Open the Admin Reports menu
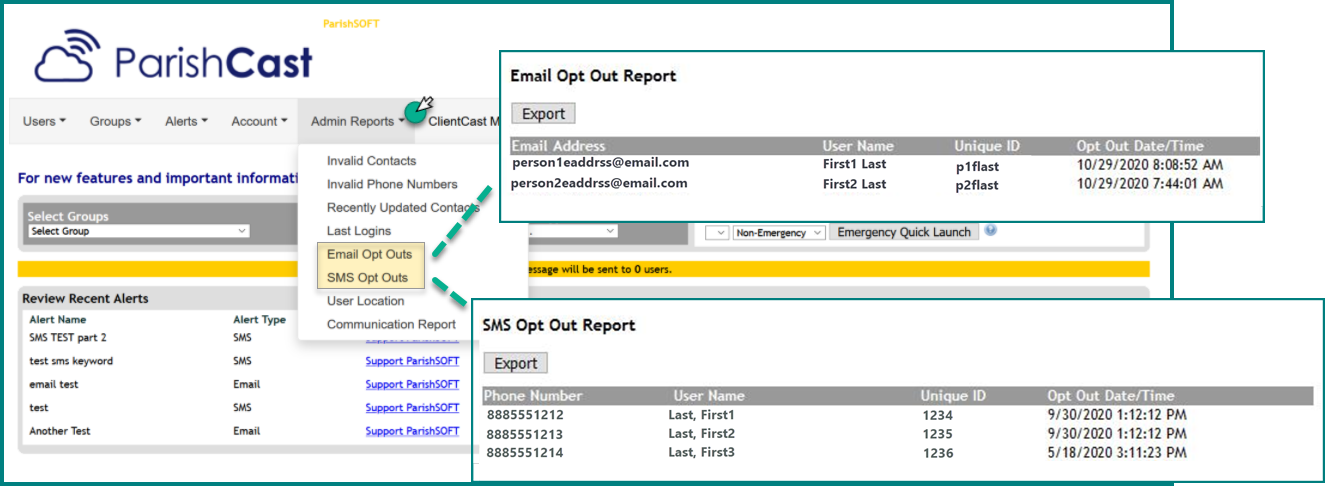The image size is (1325, 486). pyautogui.click(x=357, y=121)
